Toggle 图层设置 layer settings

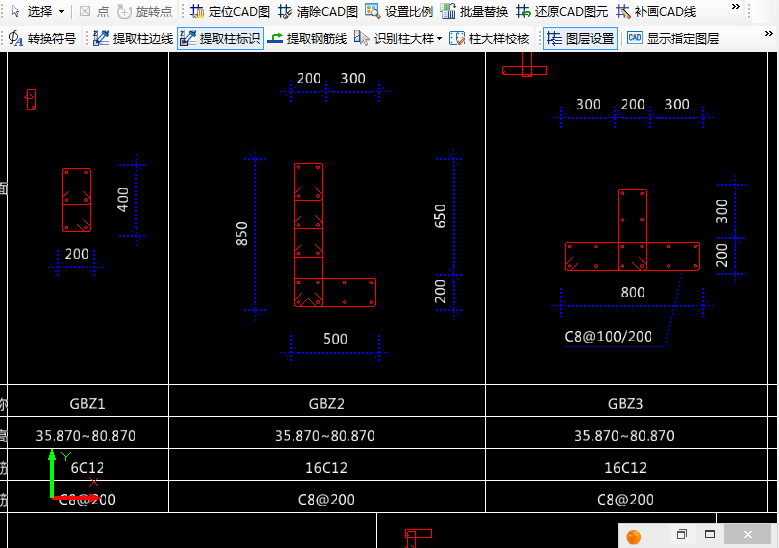[x=580, y=38]
